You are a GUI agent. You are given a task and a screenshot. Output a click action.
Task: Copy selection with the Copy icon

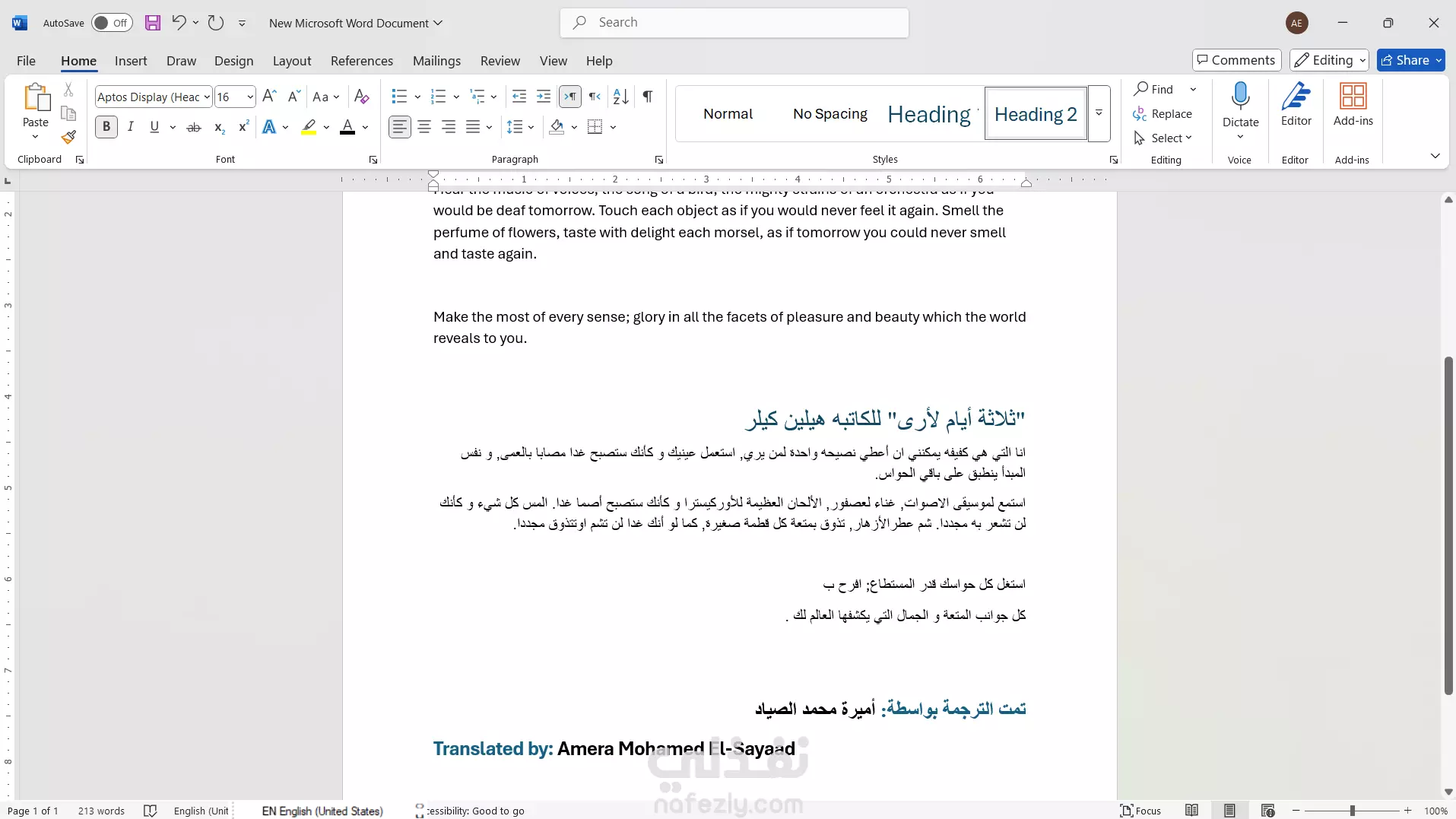pyautogui.click(x=68, y=113)
